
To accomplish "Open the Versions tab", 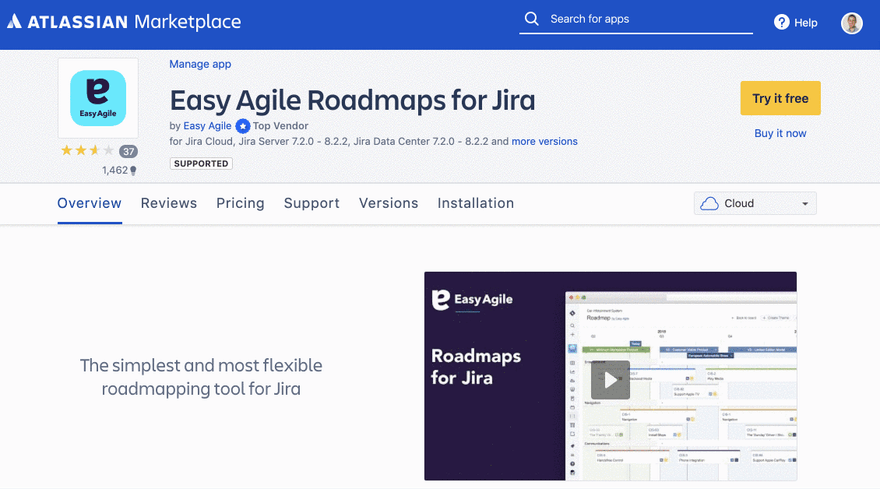I will [x=388, y=203].
